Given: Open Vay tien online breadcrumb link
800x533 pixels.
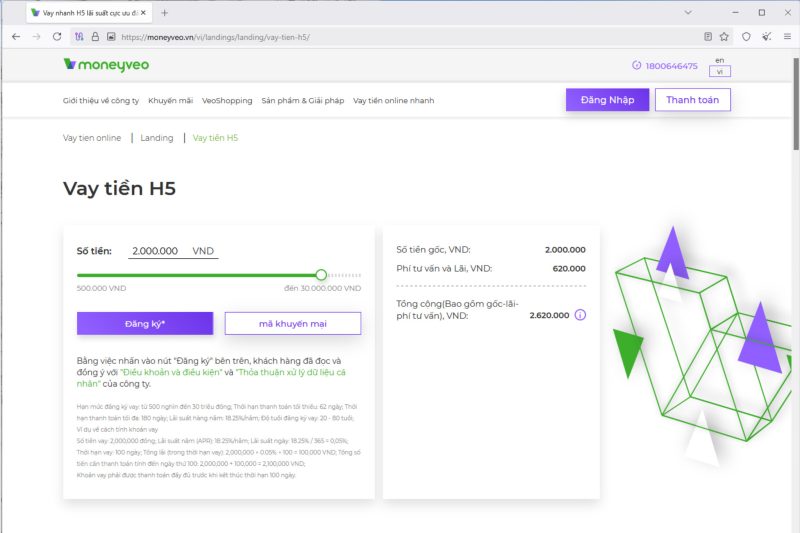Looking at the screenshot, I should point(92,138).
